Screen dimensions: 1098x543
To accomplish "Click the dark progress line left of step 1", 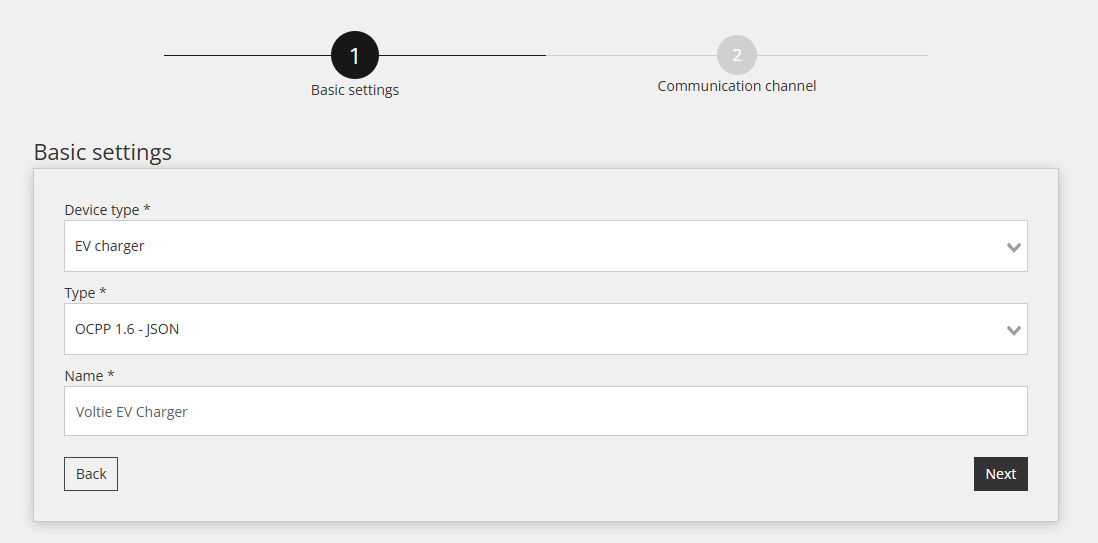I will pyautogui.click(x=247, y=55).
